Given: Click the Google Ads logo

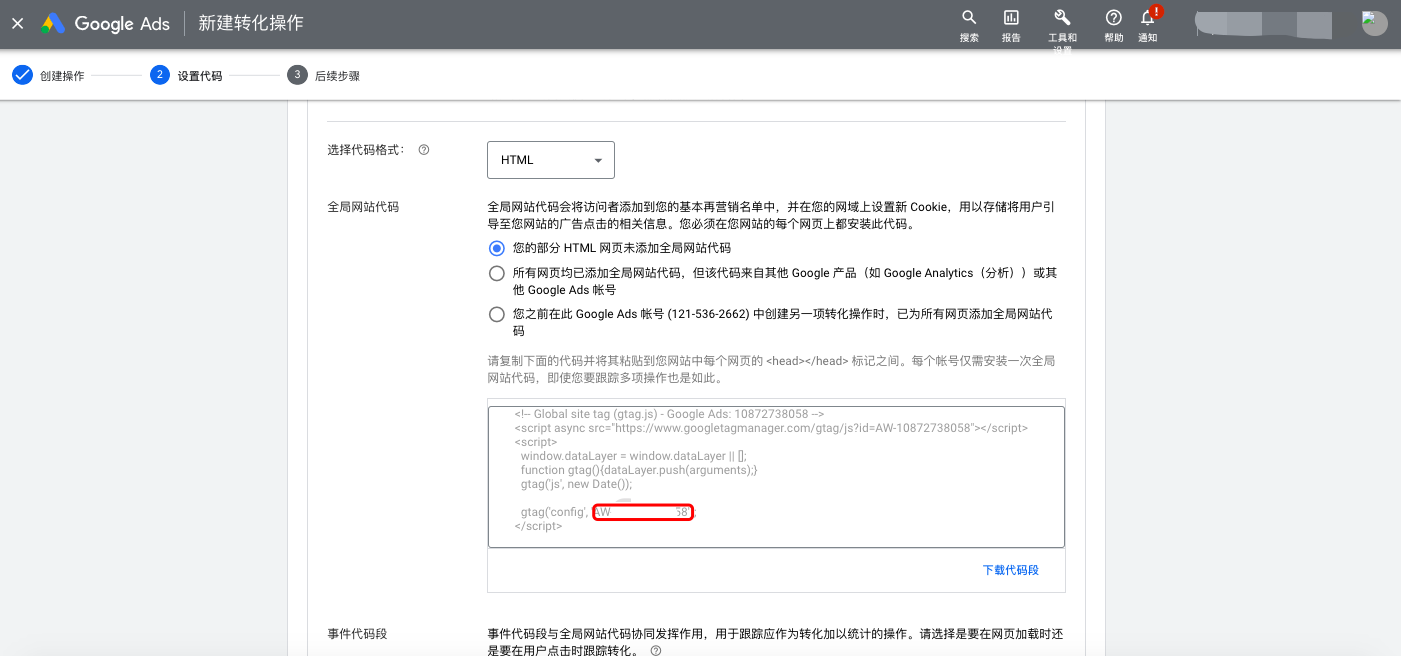Looking at the screenshot, I should coord(105,23).
